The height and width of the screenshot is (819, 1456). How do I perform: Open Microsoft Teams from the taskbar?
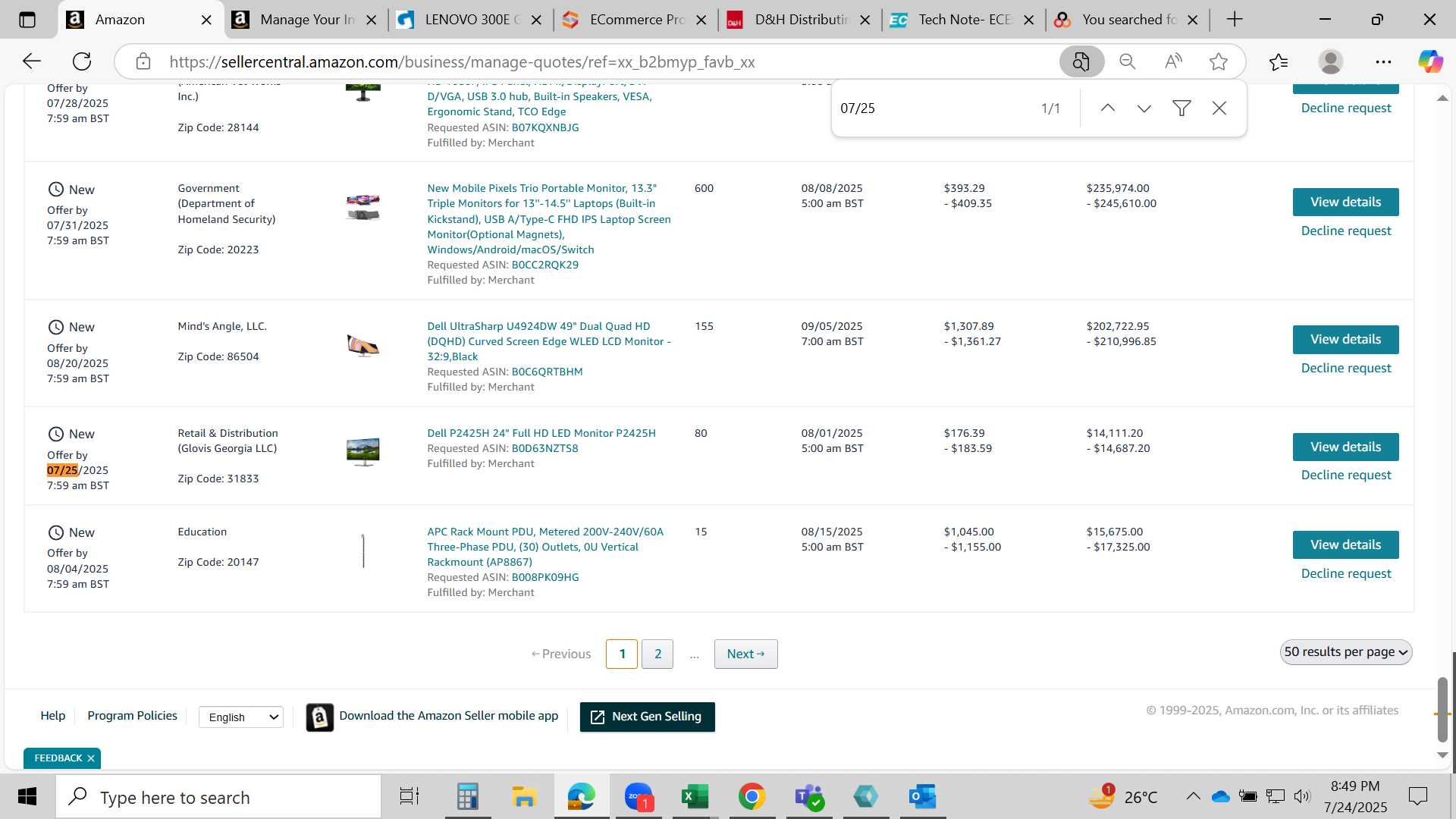808,797
